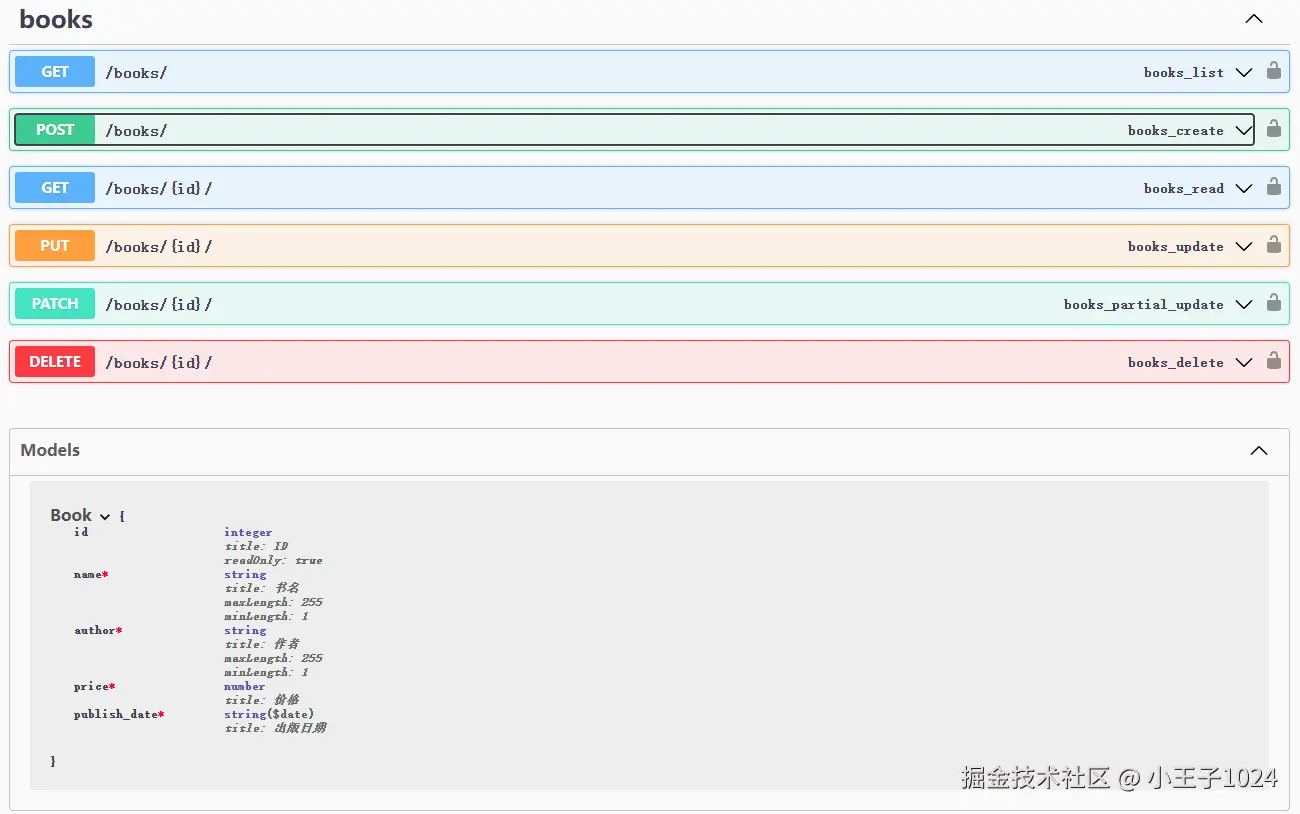Click the lock icon on books_read row

(x=1273, y=187)
